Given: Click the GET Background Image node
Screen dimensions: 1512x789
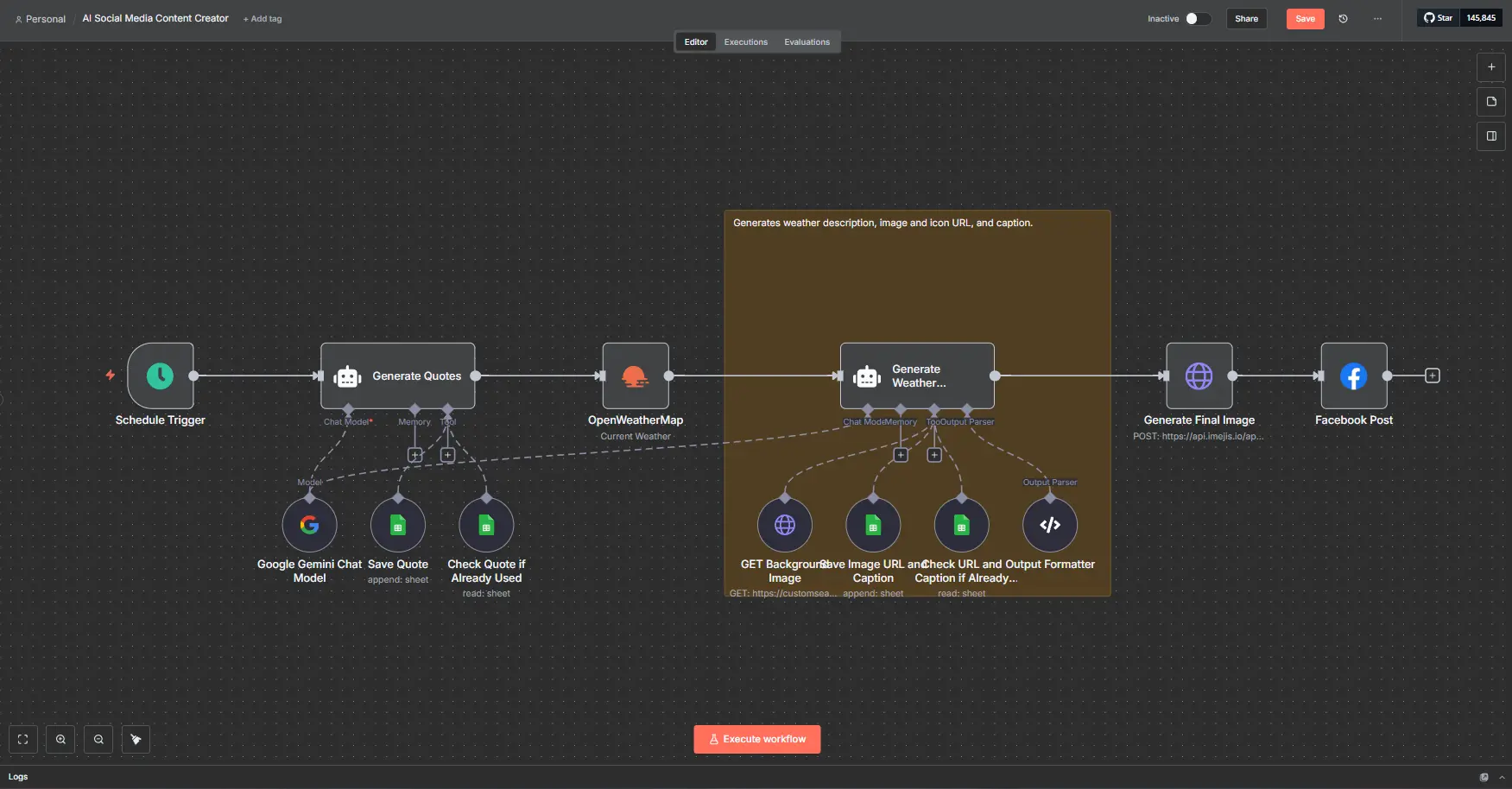Looking at the screenshot, I should (784, 525).
